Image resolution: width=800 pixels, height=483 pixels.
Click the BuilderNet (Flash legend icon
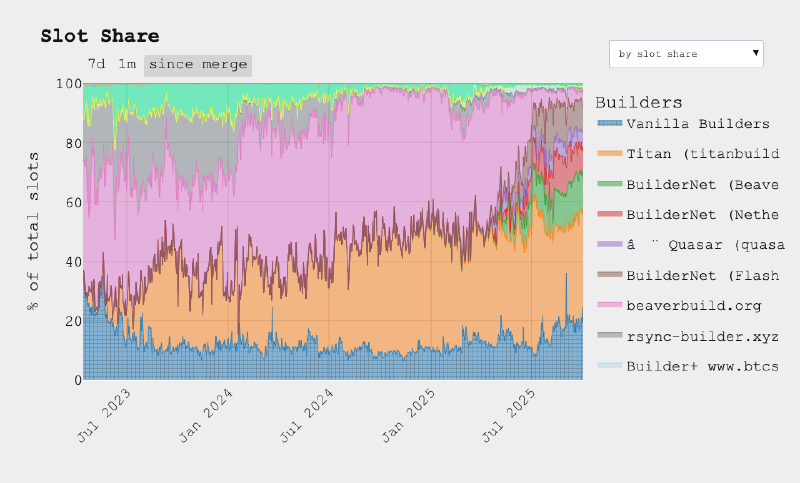(x=608, y=275)
